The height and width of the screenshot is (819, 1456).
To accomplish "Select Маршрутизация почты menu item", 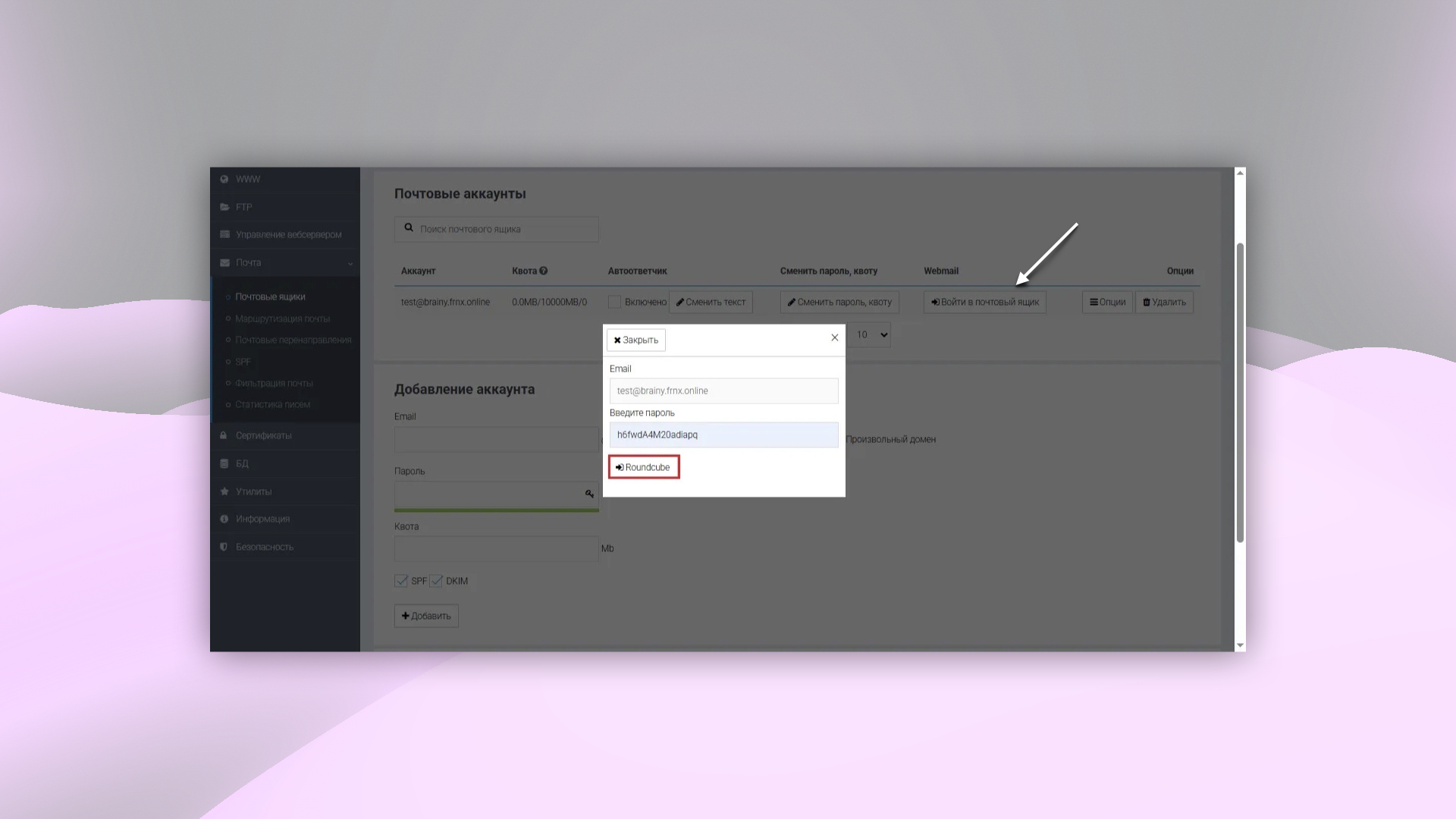I will tap(281, 318).
